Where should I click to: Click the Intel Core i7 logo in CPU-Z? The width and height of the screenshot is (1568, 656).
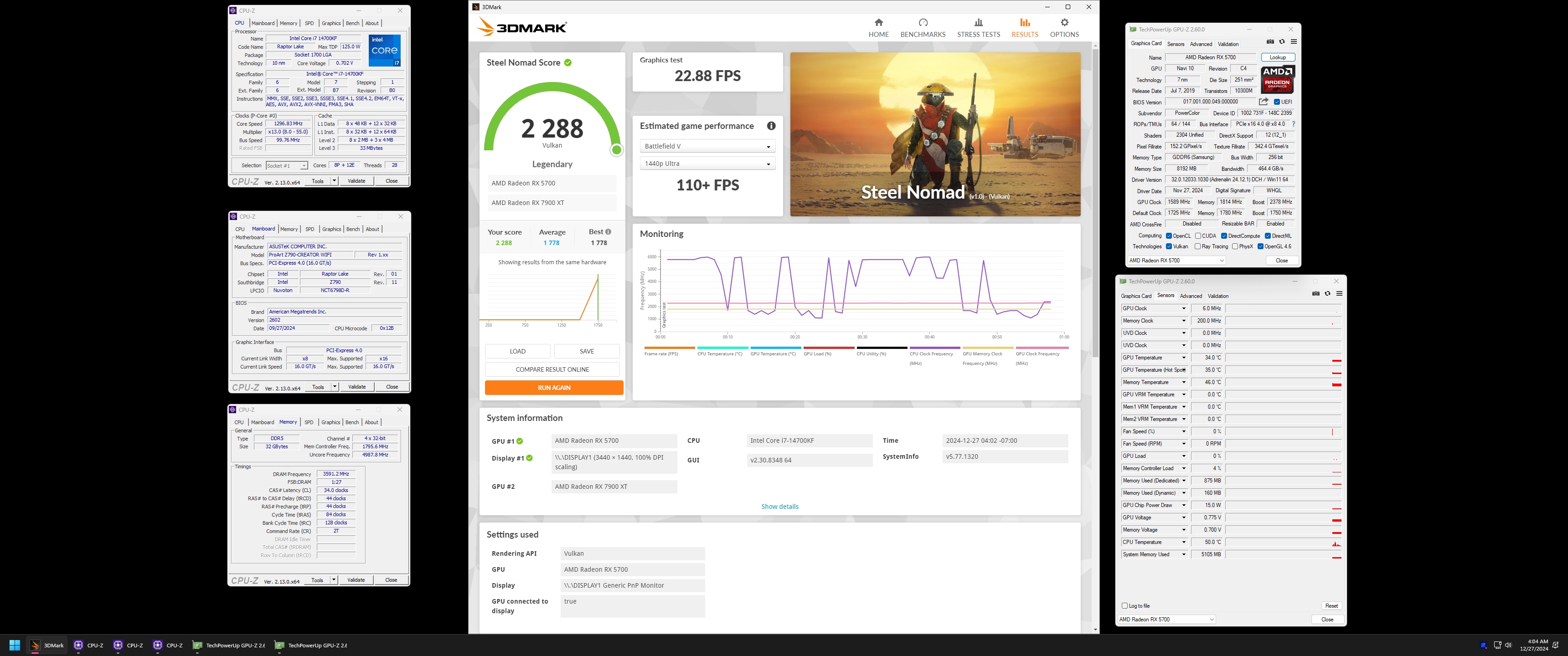tap(385, 51)
